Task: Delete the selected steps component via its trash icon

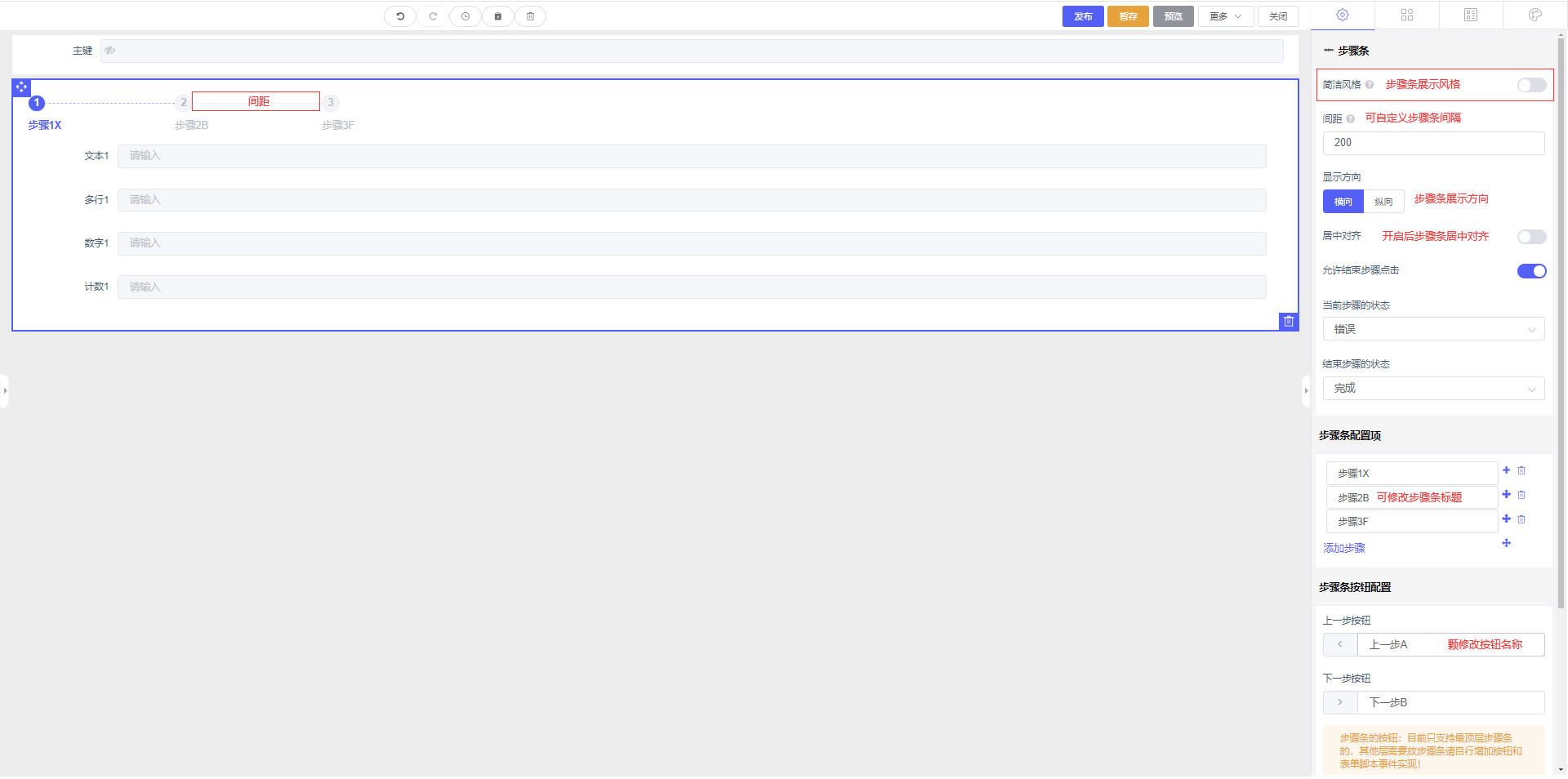Action: pyautogui.click(x=1288, y=322)
